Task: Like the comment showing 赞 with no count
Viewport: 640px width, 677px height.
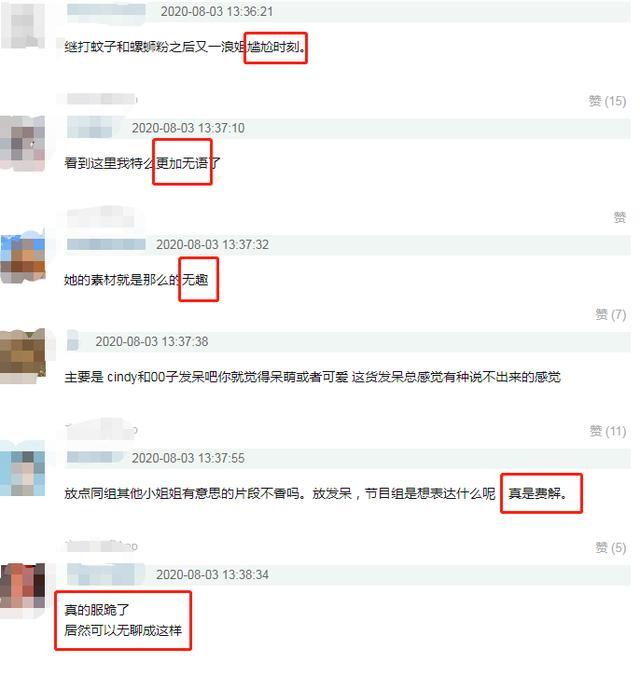Action: click(620, 217)
